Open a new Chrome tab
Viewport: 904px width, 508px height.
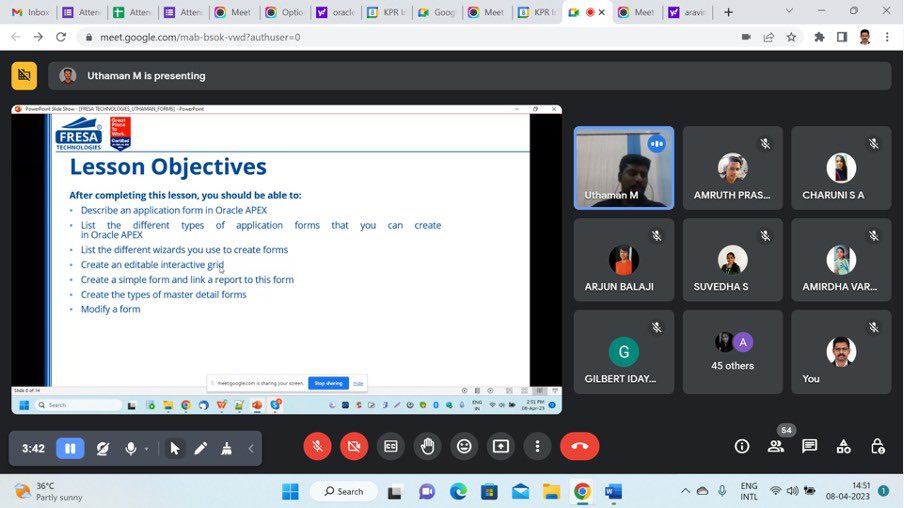728,12
